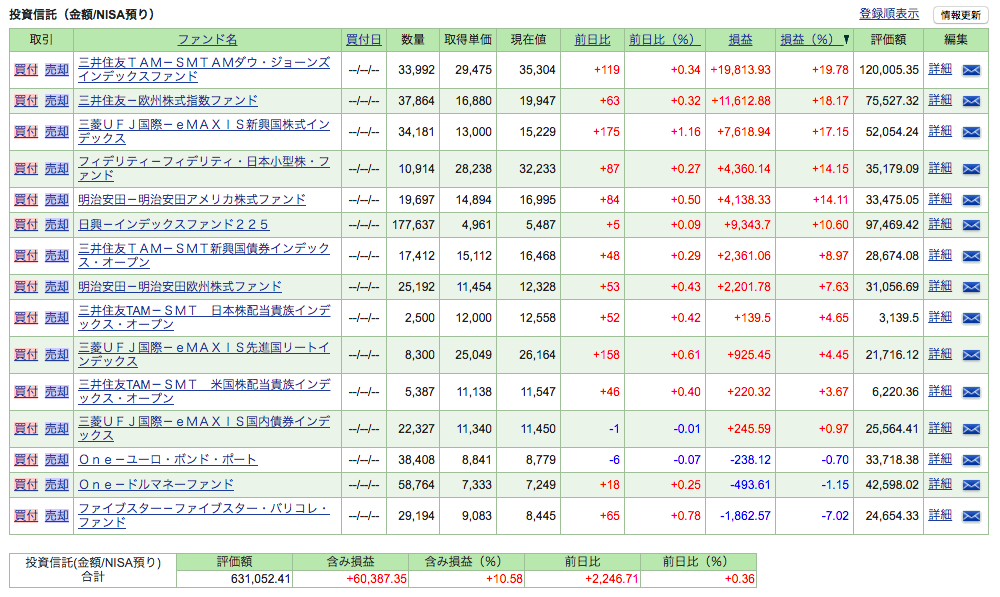The width and height of the screenshot is (1000, 597).
Task: Click 買付 for eMAXIS新興国株式インデックス
Action: click(26, 132)
